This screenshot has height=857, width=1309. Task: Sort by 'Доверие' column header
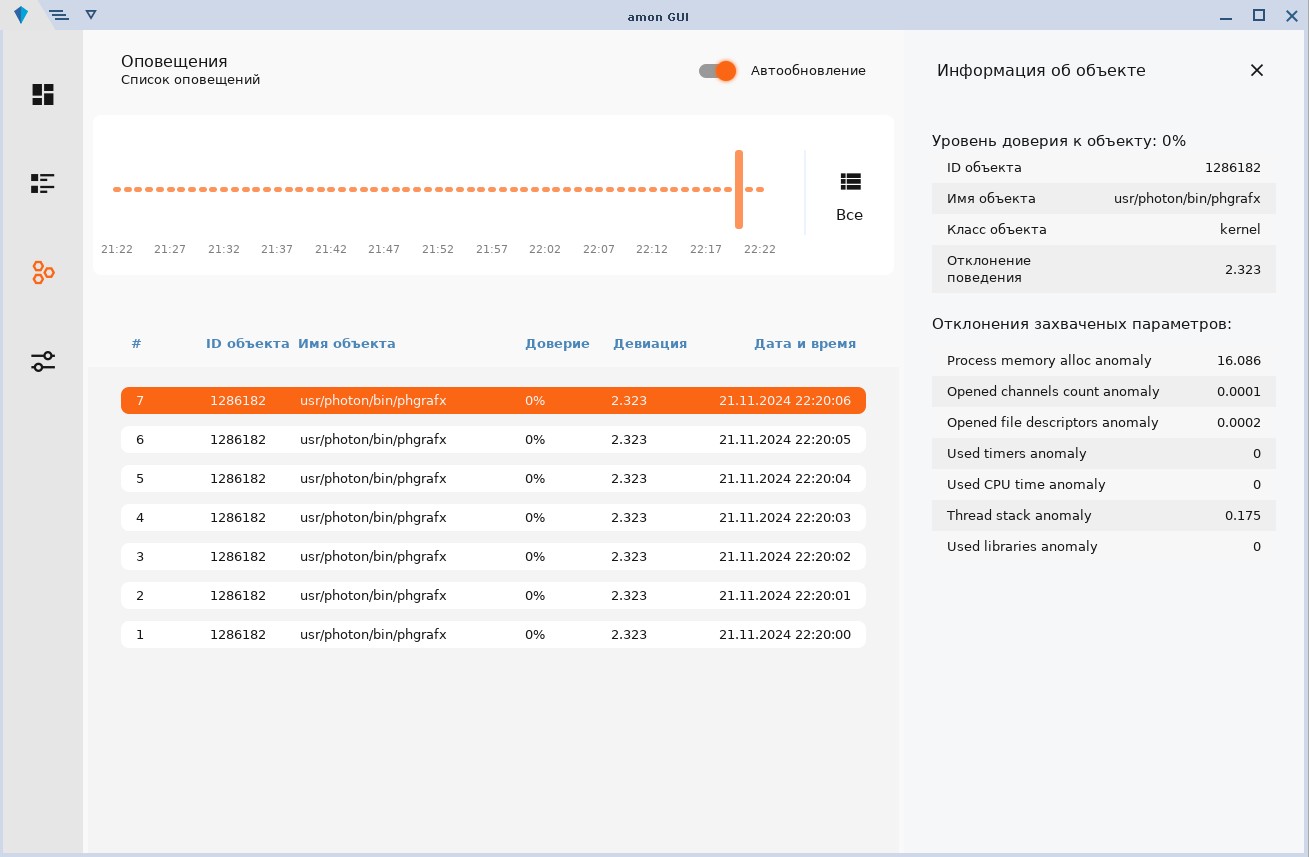tap(557, 344)
